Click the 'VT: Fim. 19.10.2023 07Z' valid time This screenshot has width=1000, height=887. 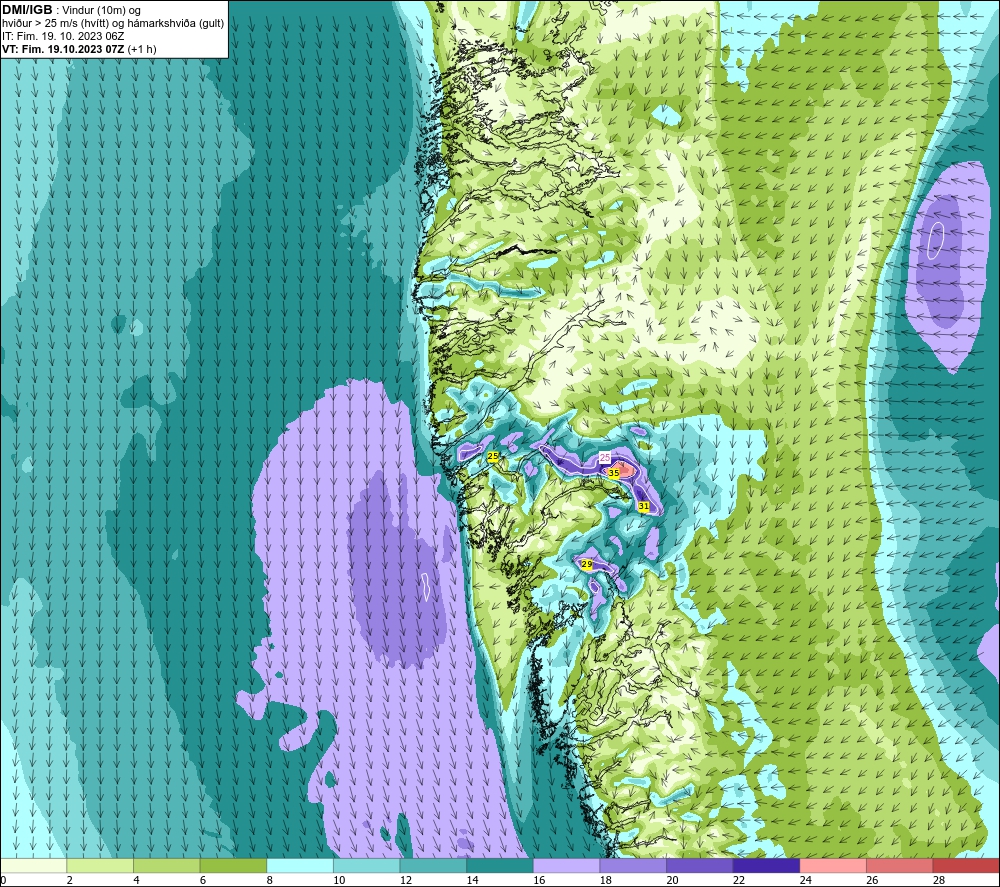[x=63, y=49]
